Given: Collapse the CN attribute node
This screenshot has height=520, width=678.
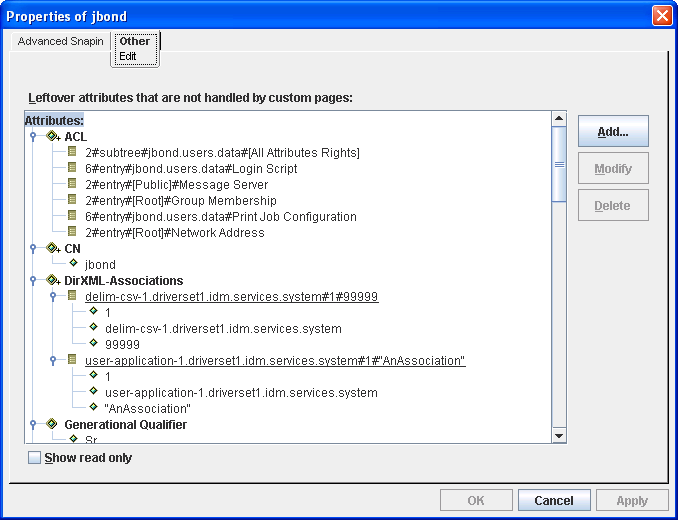Looking at the screenshot, I should (x=33, y=249).
